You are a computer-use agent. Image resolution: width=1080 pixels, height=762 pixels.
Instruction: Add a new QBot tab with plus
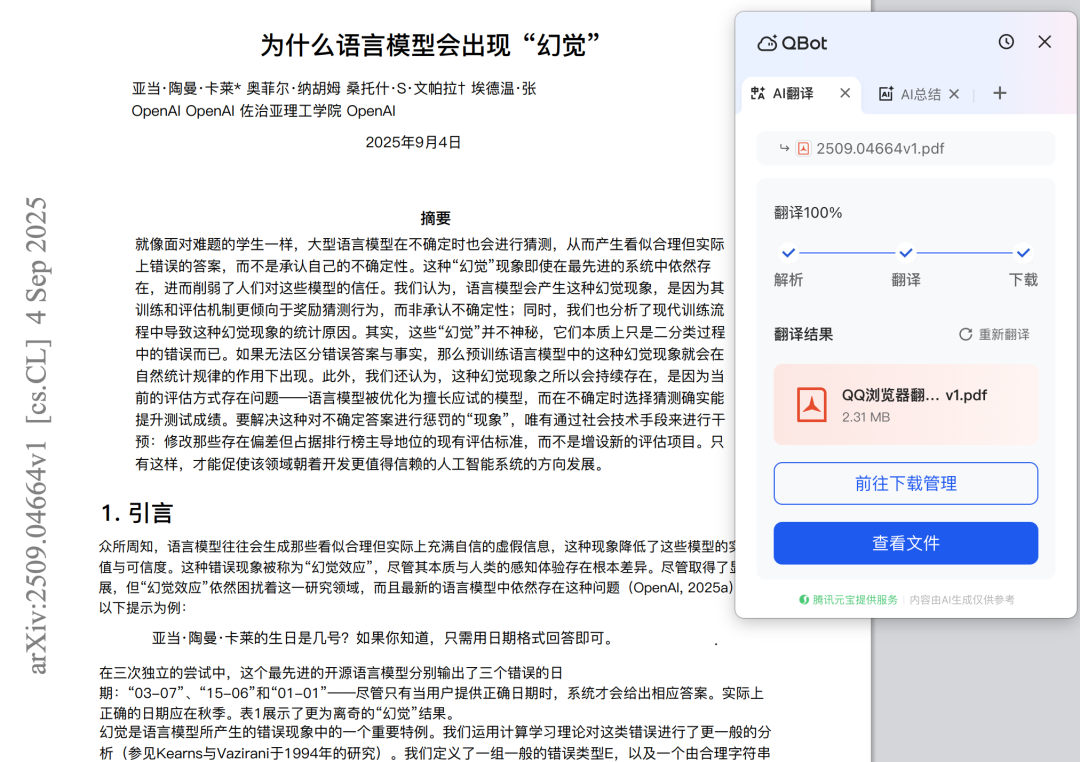point(999,93)
